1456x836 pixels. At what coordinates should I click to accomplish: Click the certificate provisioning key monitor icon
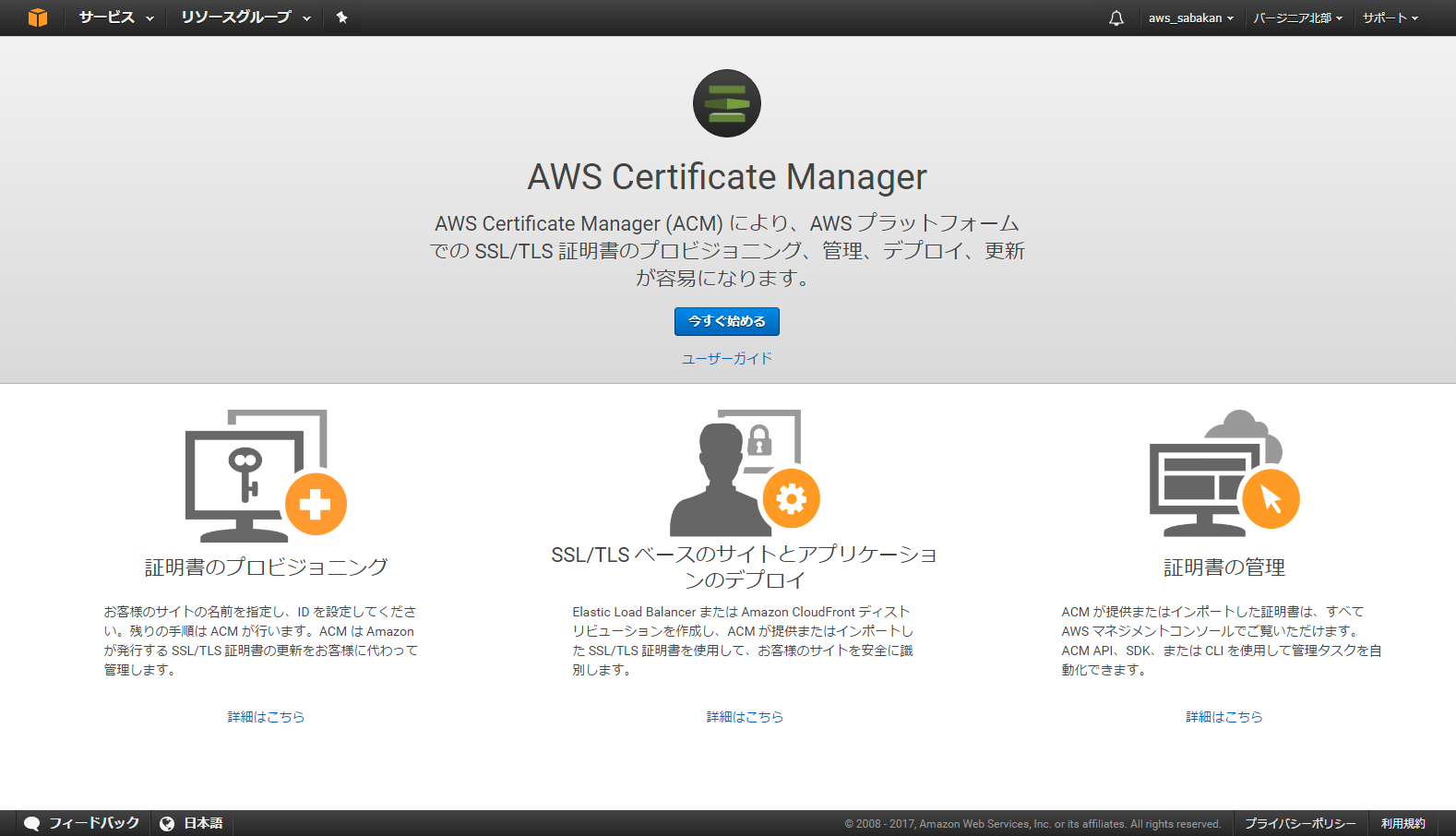coord(266,475)
